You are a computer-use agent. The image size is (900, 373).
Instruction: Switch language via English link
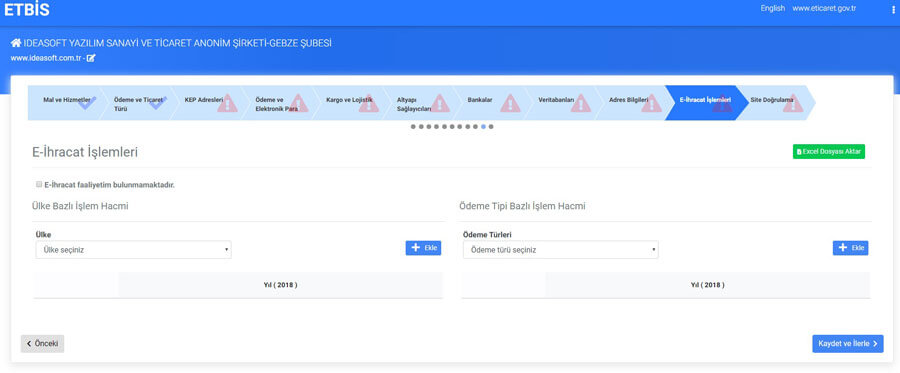(773, 9)
